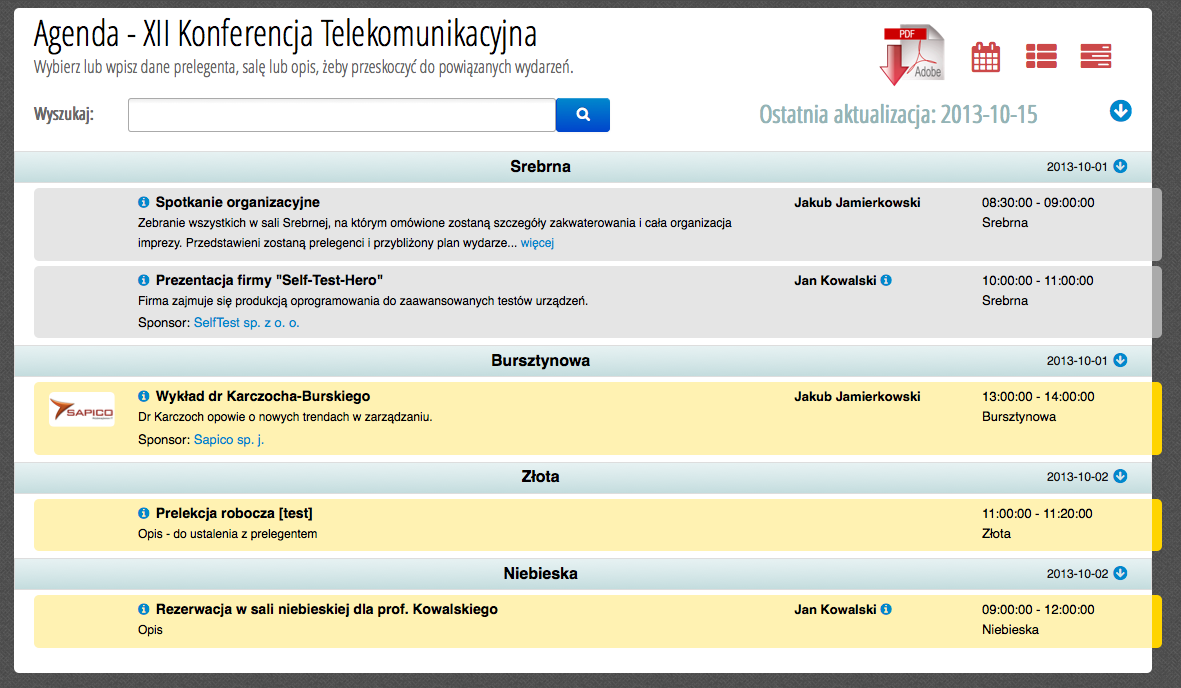Image resolution: width=1181 pixels, height=688 pixels.
Task: Open info icon for Spotkanie organizacyjne
Action: click(144, 202)
